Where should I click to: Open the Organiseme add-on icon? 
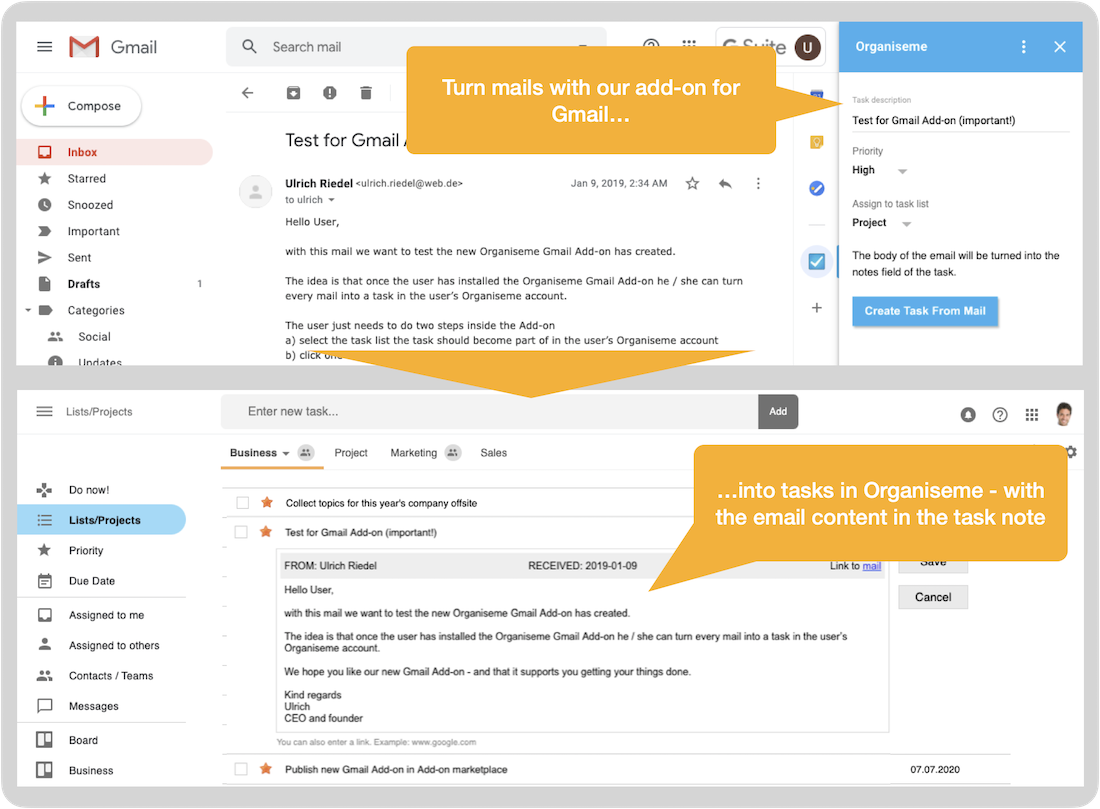click(817, 260)
